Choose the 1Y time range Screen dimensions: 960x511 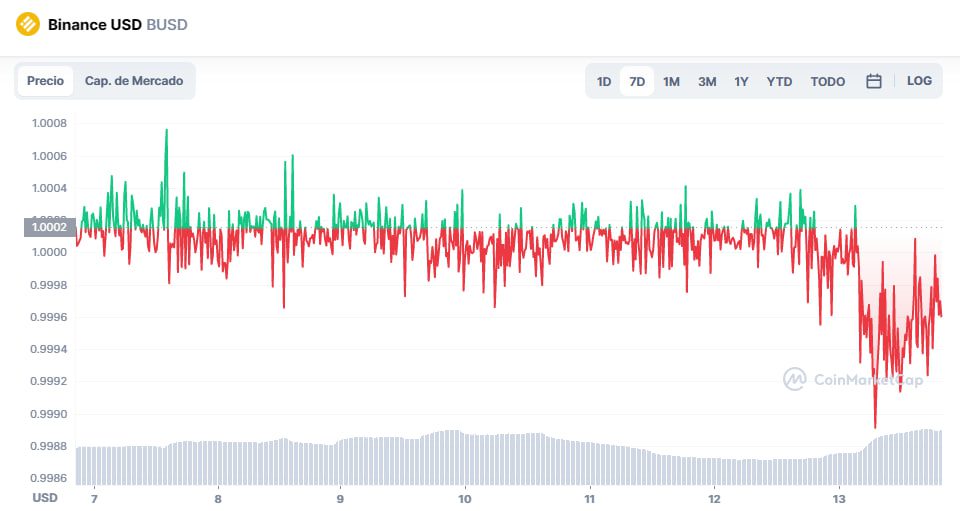tap(741, 81)
